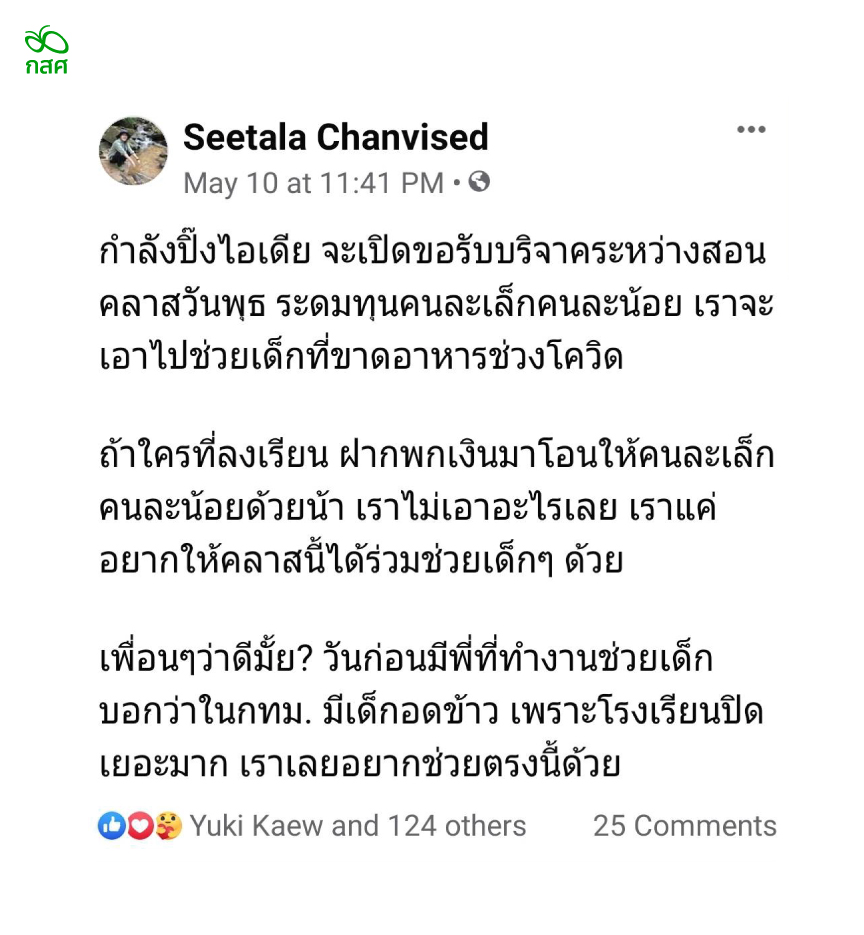864x935 pixels.
Task: Click the line อยากให้คลาสนี้ได้ร่วมช่วยเด็กๆ ด้วย
Action: point(361,560)
